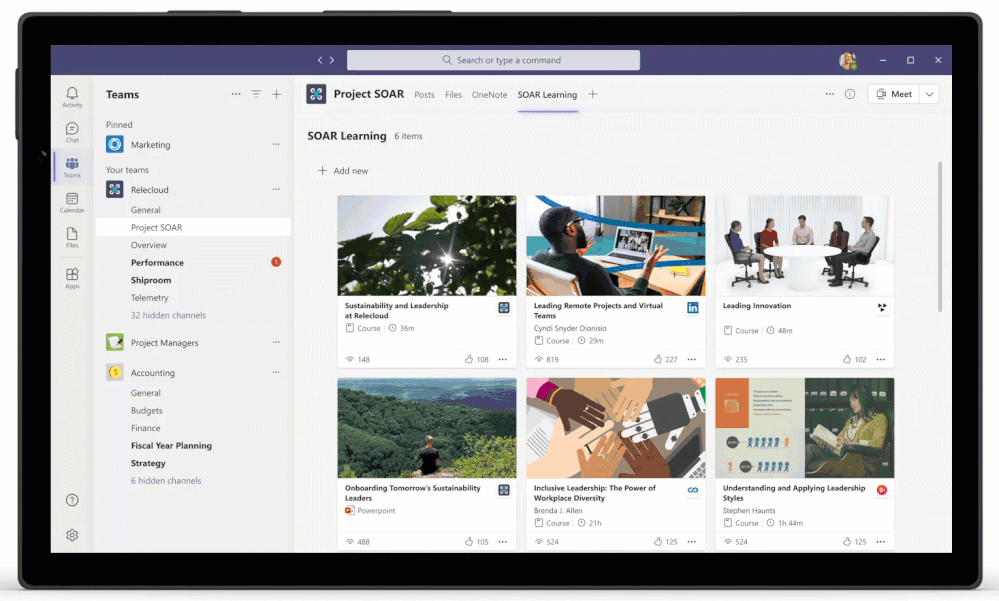Open the Settings gear icon
Screen dimensions: 999x601
point(72,535)
